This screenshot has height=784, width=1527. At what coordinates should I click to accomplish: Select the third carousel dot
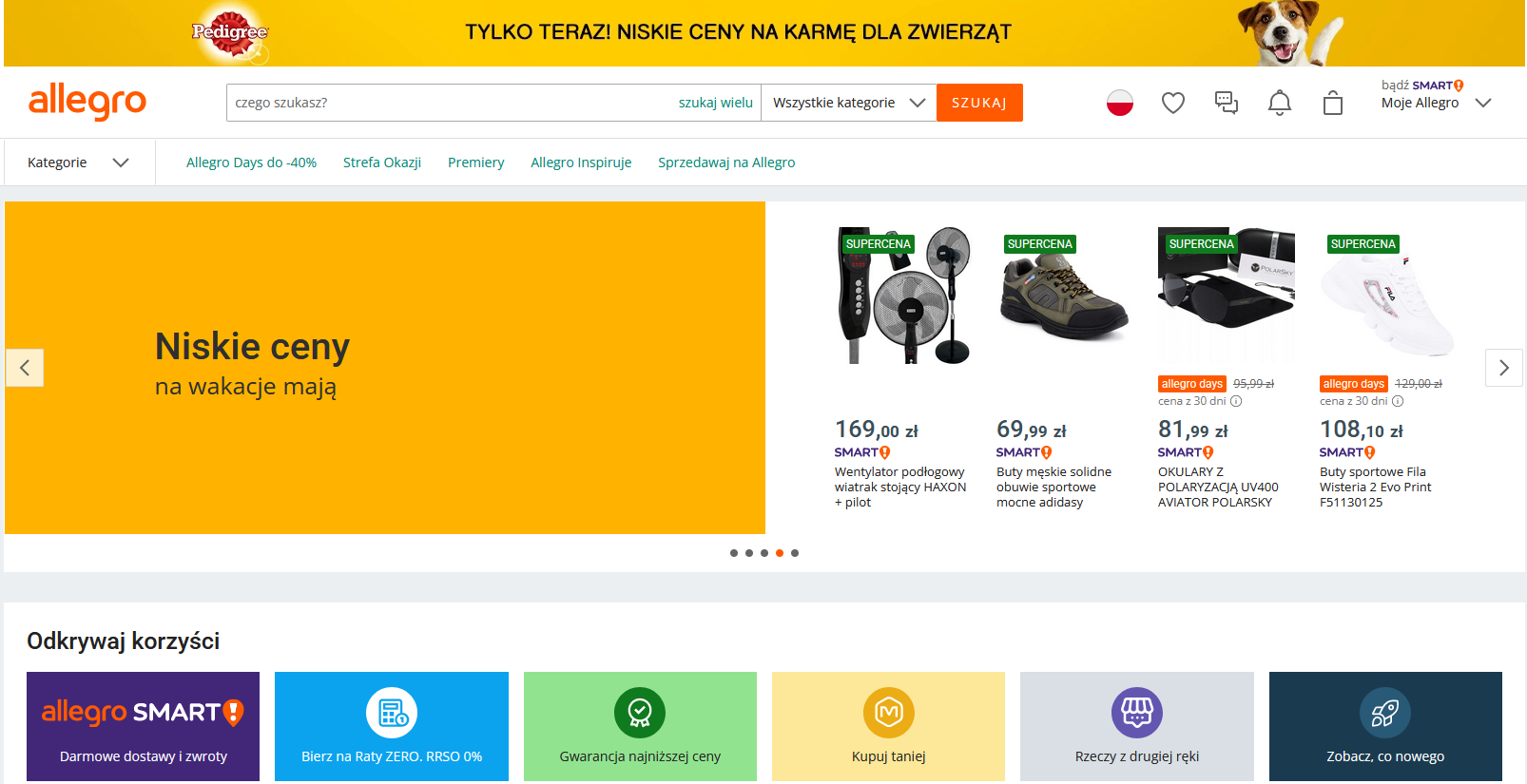[x=764, y=553]
